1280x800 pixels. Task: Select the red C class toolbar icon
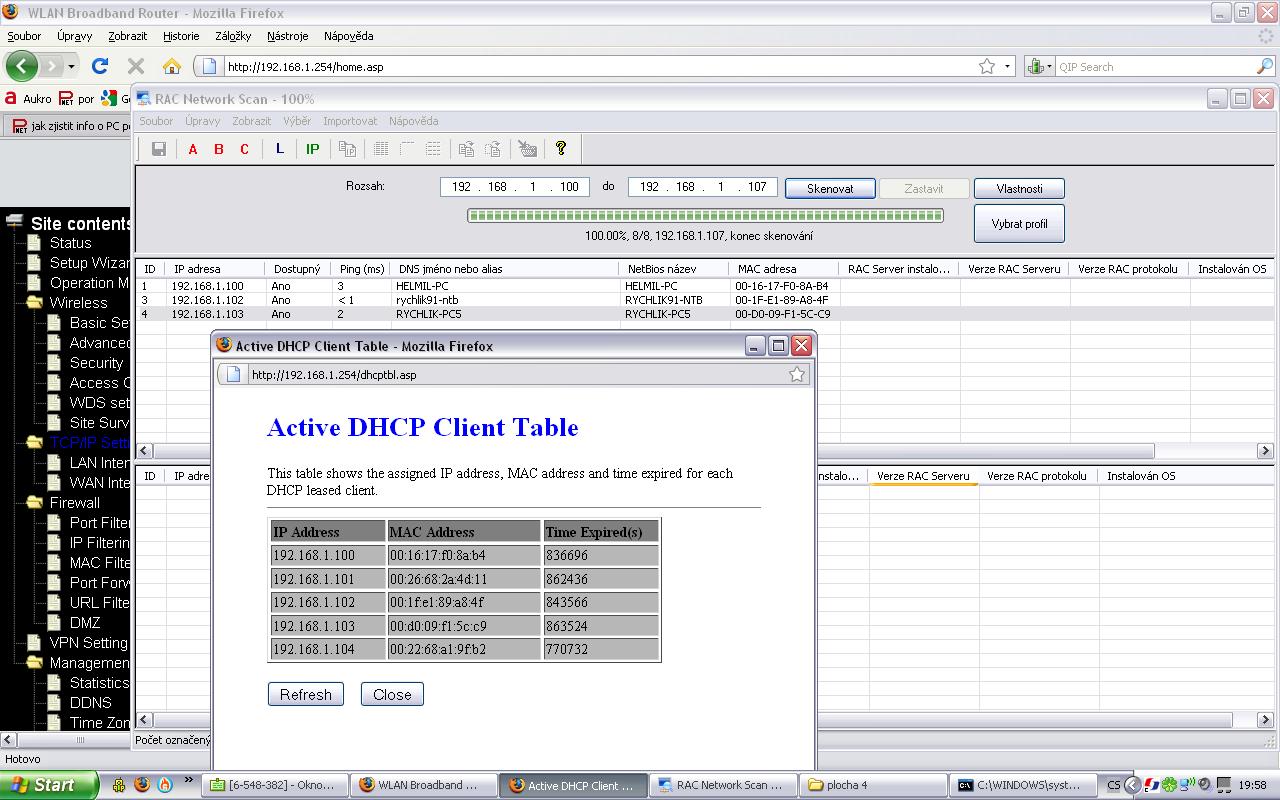pyautogui.click(x=244, y=149)
